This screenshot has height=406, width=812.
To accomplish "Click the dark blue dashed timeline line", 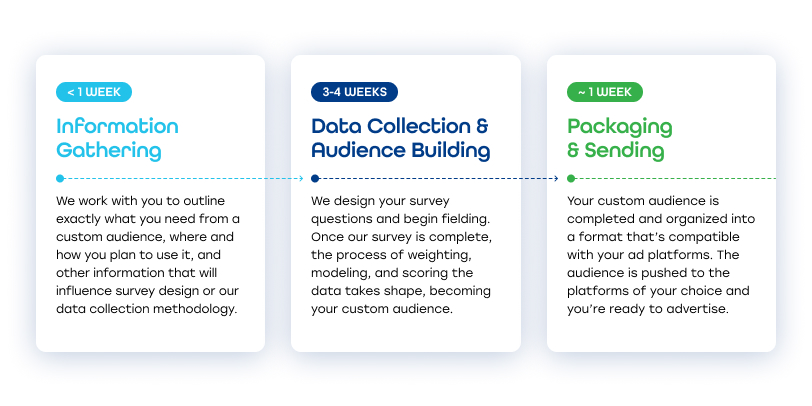I will click(437, 179).
